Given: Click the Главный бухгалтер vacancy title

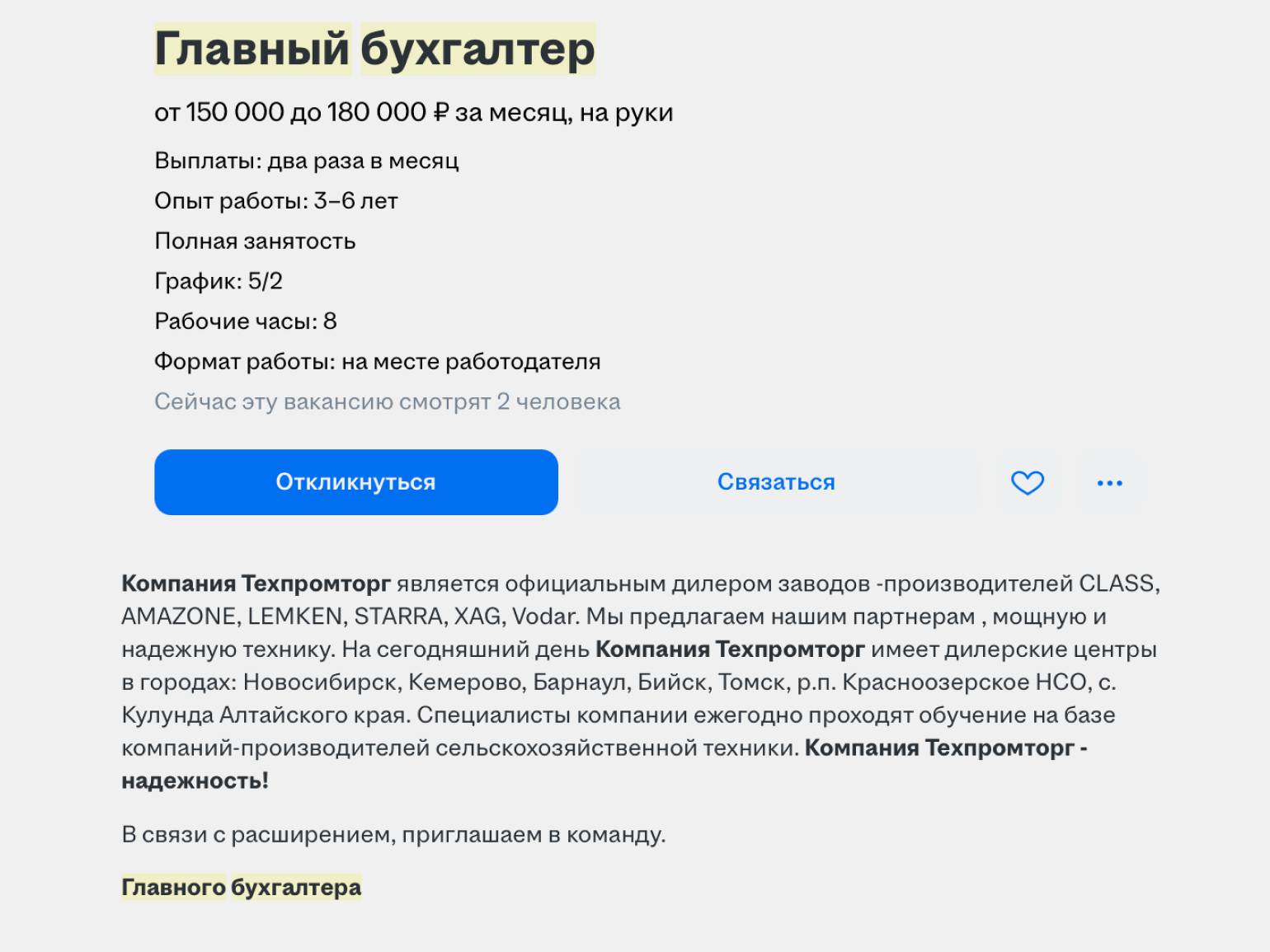Looking at the screenshot, I should coord(374,49).
